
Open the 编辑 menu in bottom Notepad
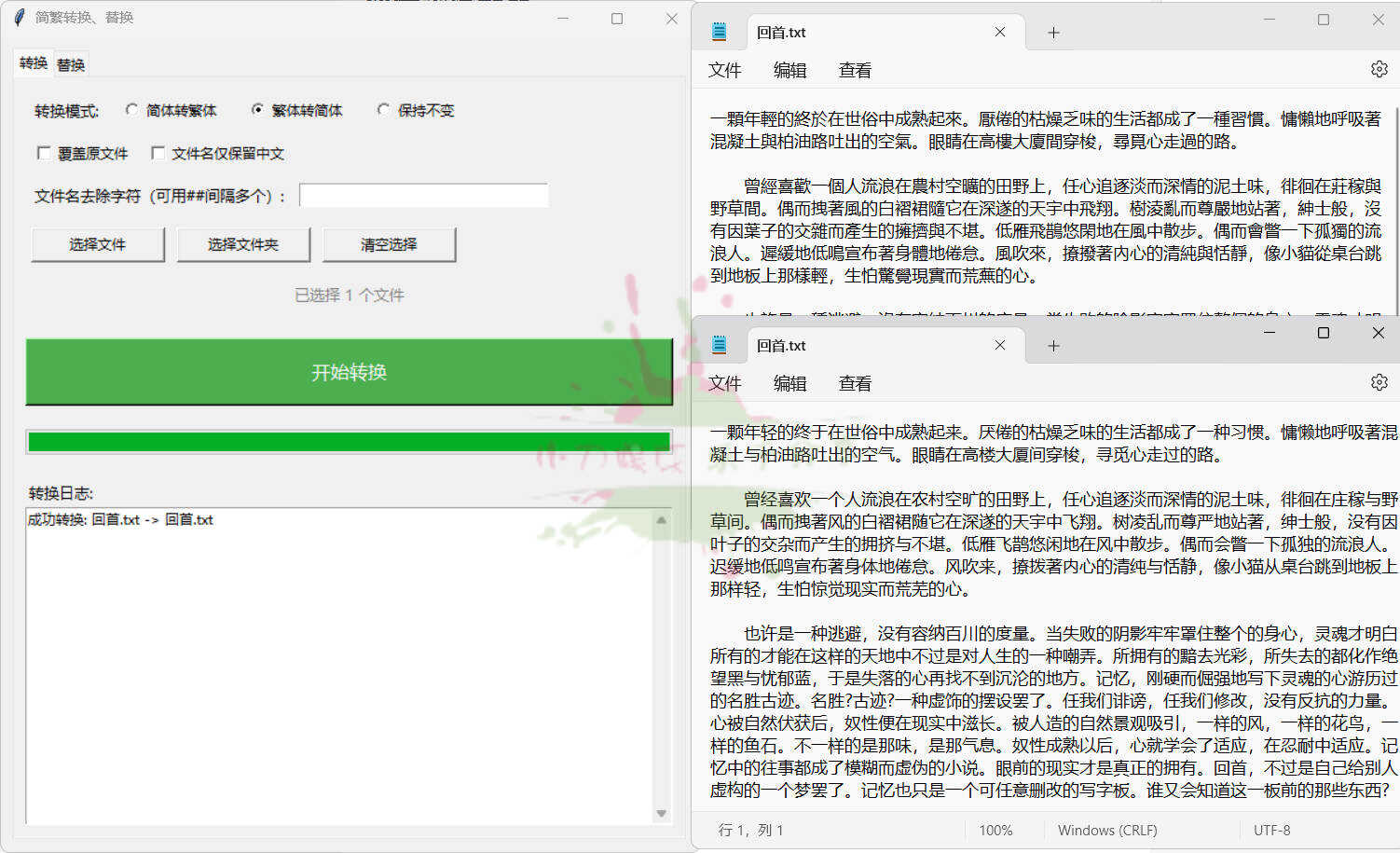[789, 382]
